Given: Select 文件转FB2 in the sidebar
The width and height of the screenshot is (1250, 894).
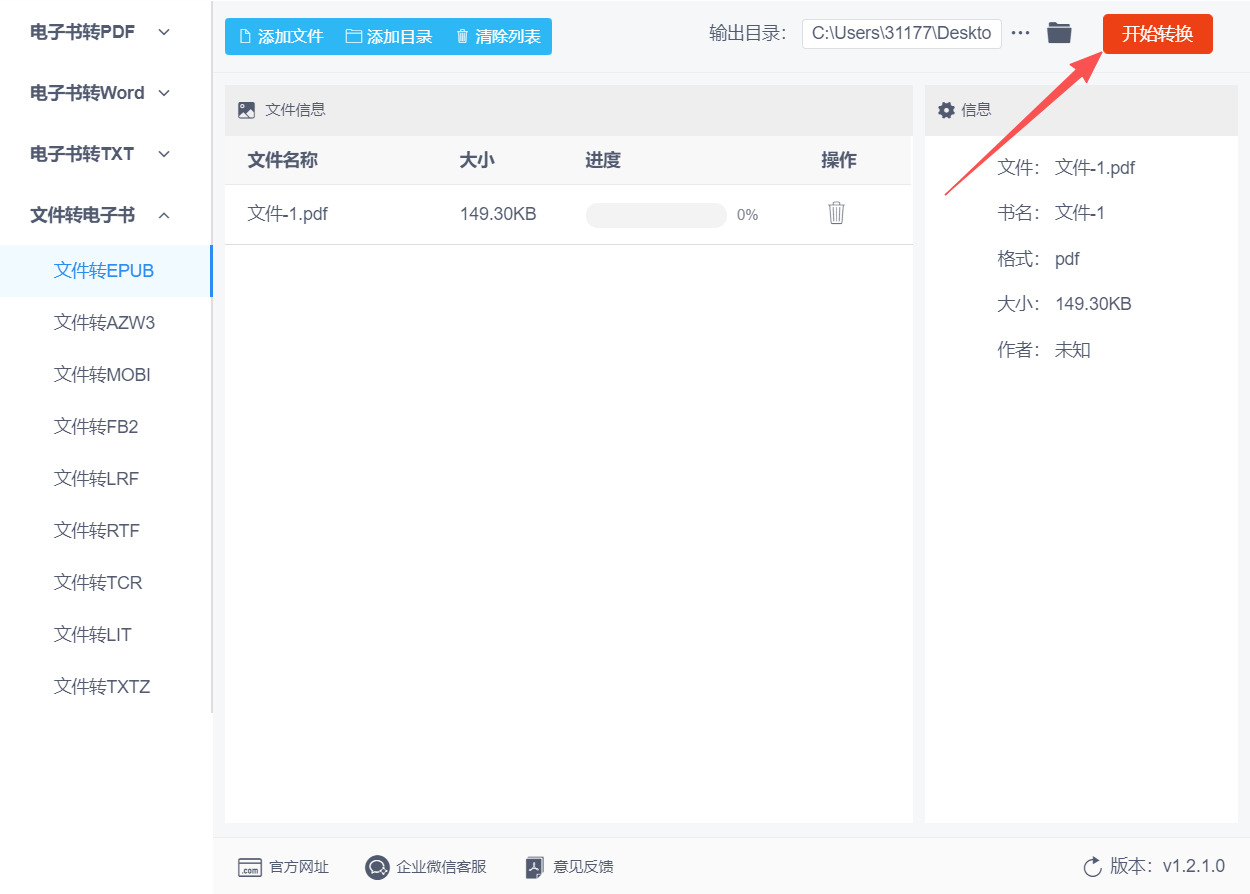Looking at the screenshot, I should pyautogui.click(x=104, y=427).
